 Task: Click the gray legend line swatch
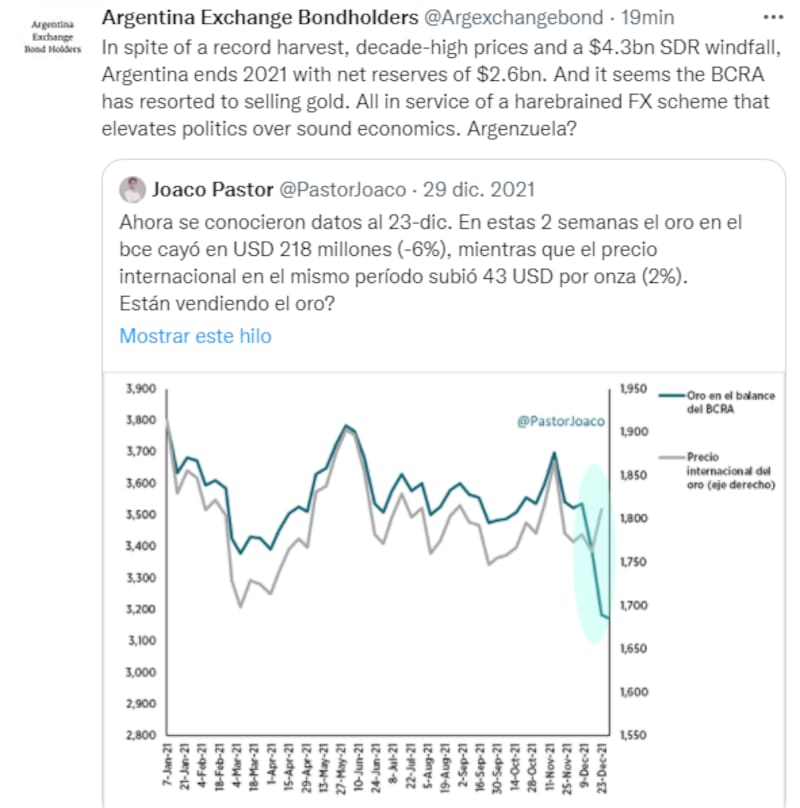[x=671, y=456]
